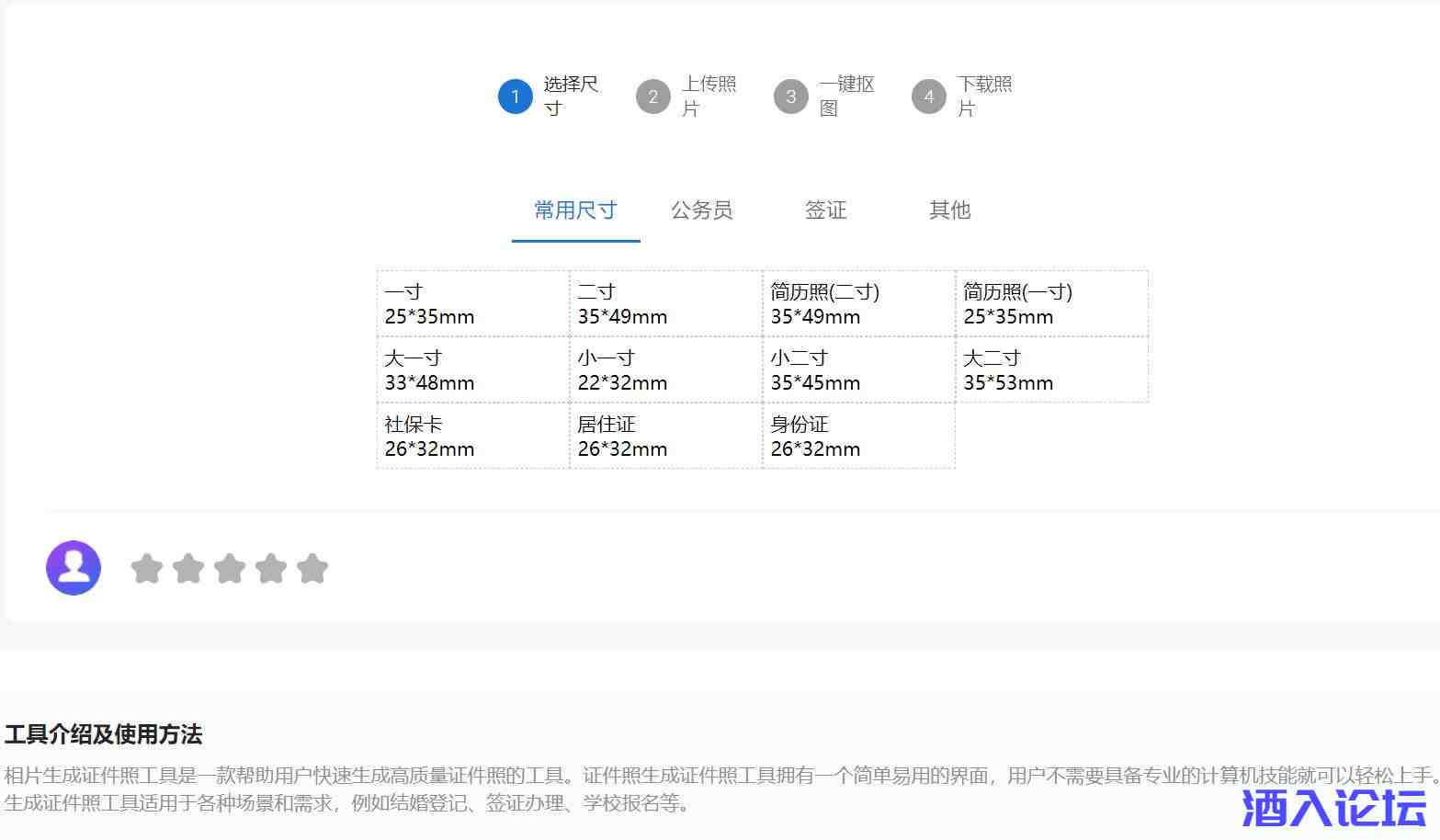Image resolution: width=1440 pixels, height=840 pixels.
Task: Click step 4 circle 下载照片
Action: tap(929, 96)
